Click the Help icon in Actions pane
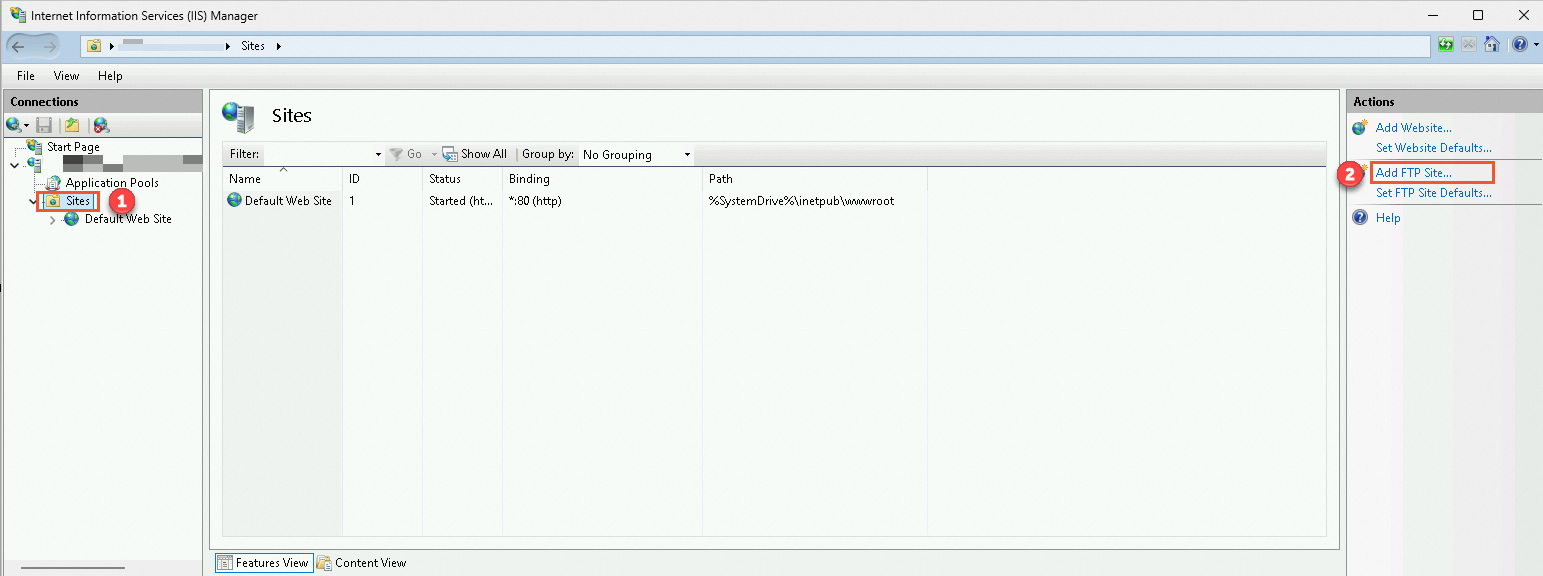Screen dimensions: 1543x576 tap(1360, 217)
